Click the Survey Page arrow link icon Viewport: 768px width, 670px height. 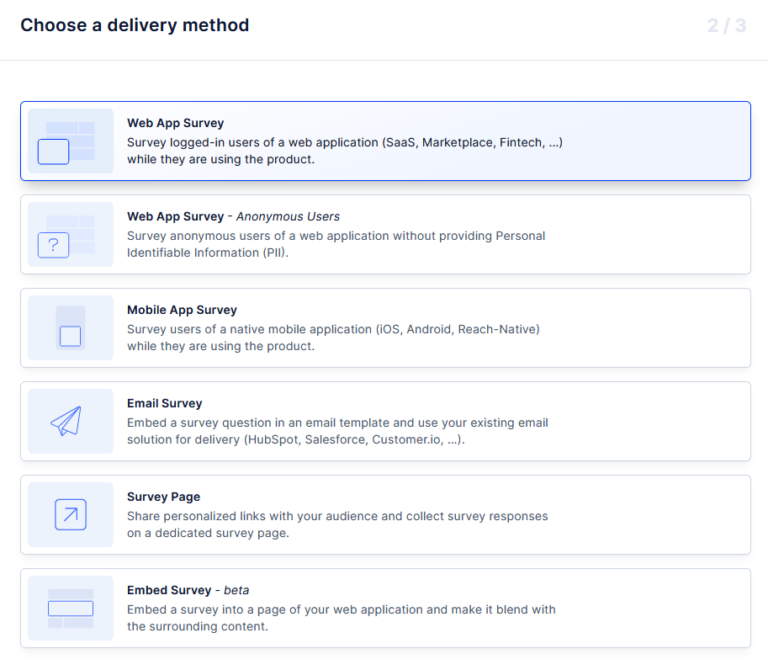click(x=70, y=515)
